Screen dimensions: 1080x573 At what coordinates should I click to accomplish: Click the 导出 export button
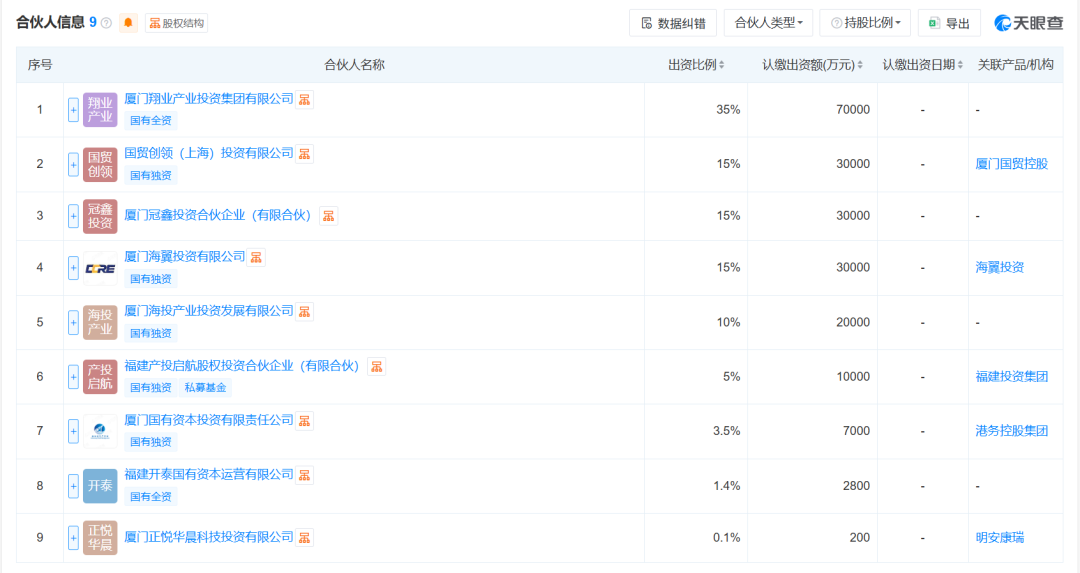point(949,23)
